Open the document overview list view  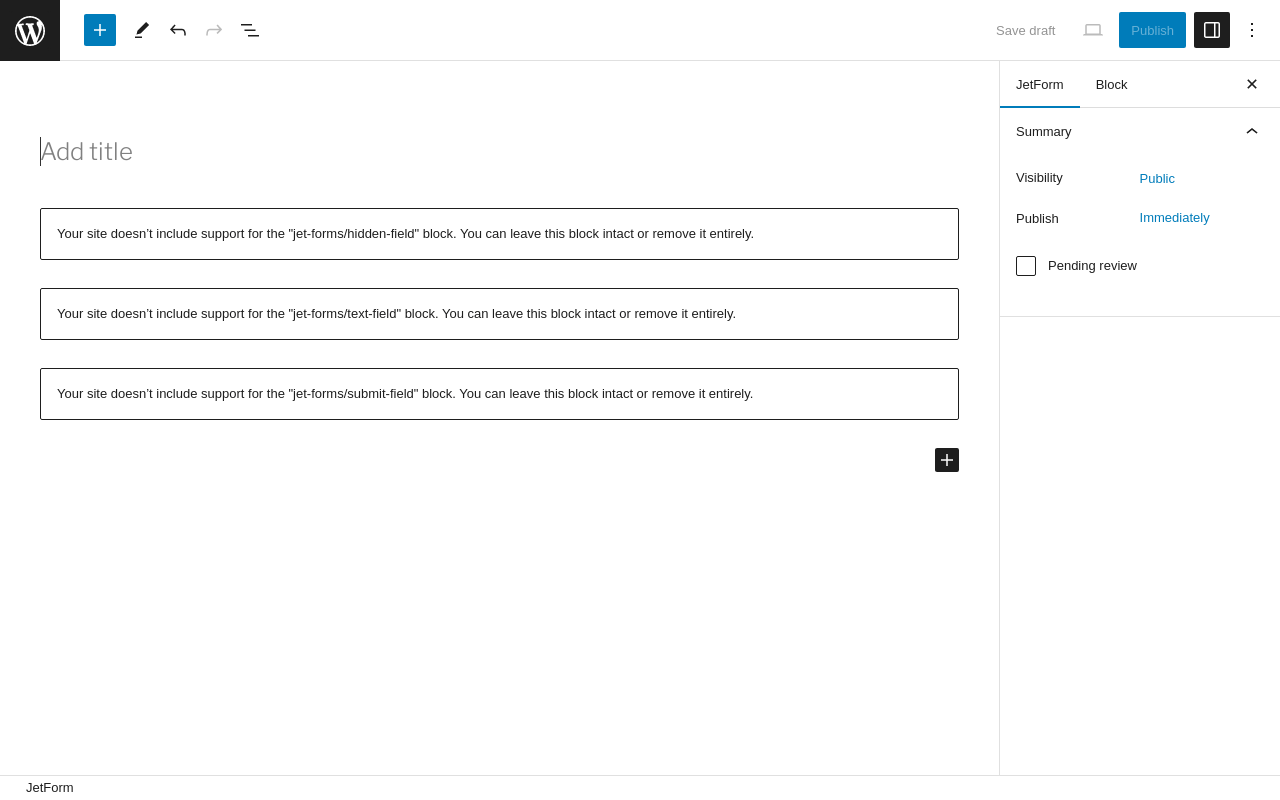pos(250,30)
